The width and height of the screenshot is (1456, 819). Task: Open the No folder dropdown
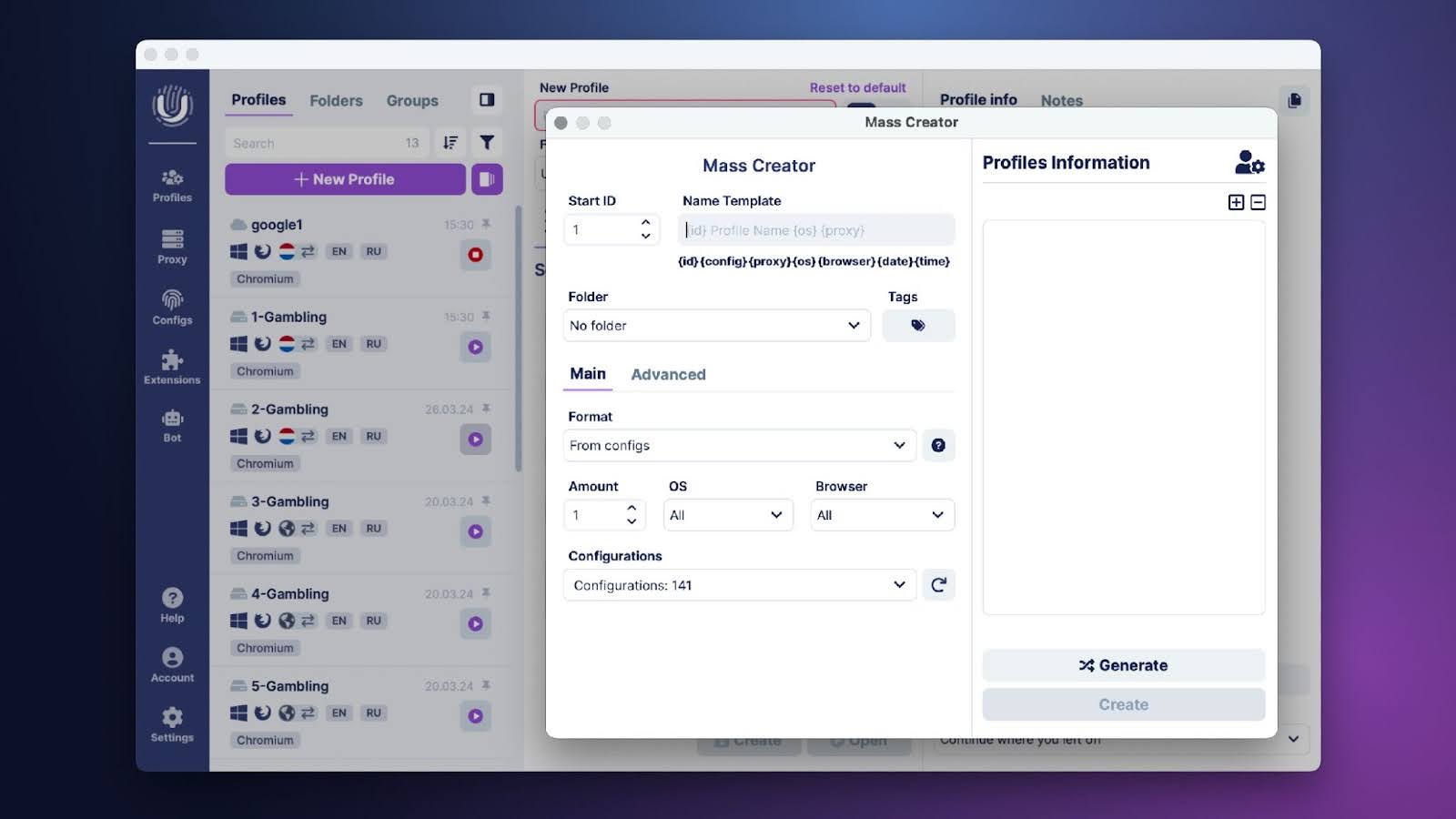[716, 325]
